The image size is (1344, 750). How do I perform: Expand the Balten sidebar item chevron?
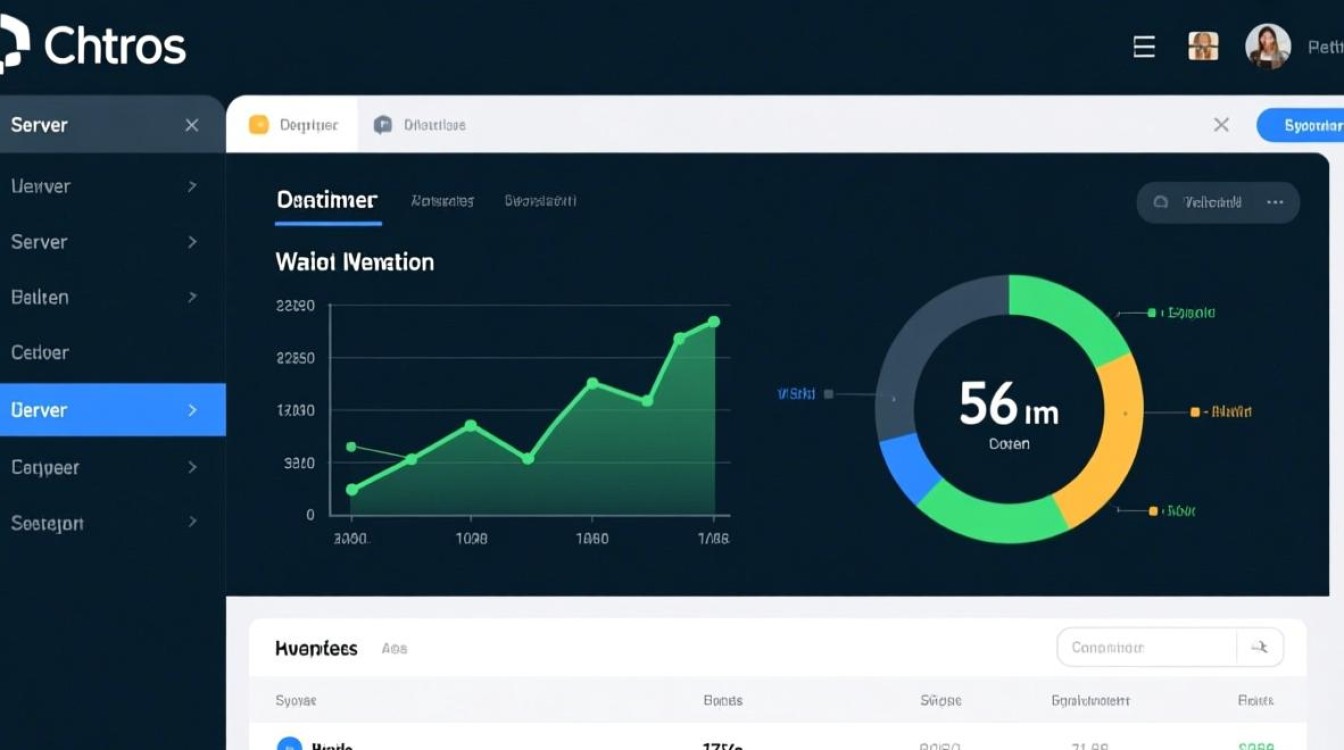(x=192, y=297)
